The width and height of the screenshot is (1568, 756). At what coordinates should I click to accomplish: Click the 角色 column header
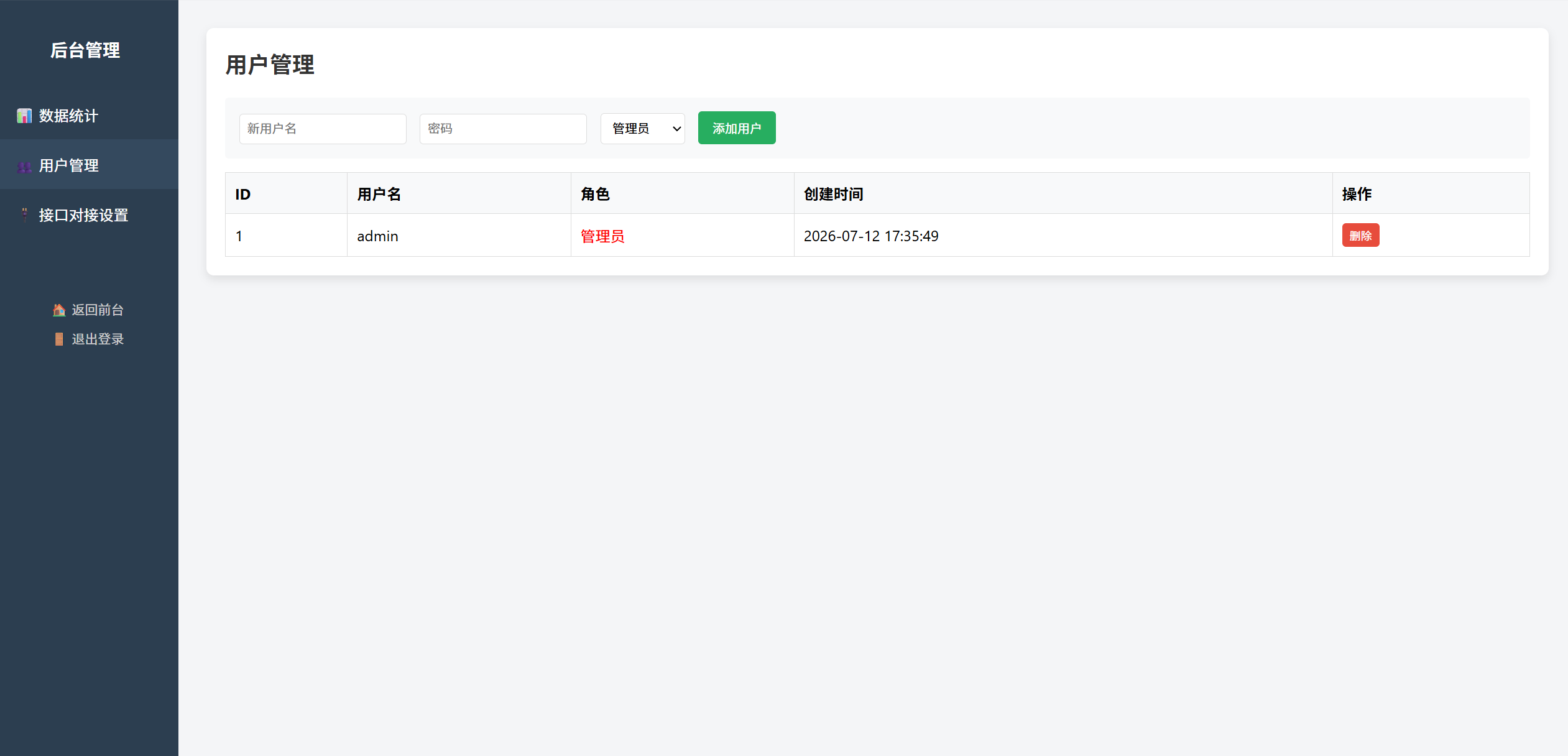click(x=682, y=194)
